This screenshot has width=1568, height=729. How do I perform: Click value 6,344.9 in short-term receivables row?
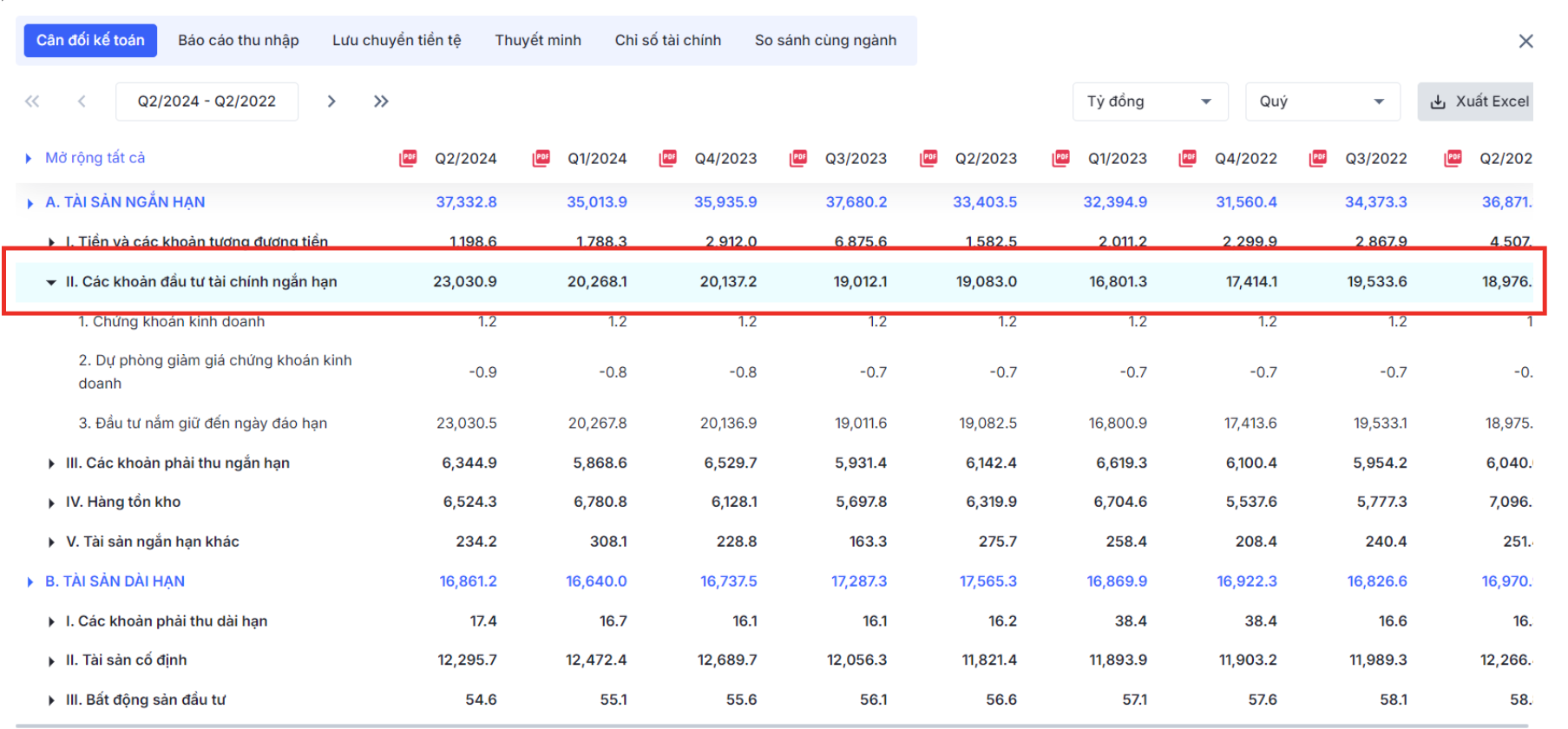(469, 463)
